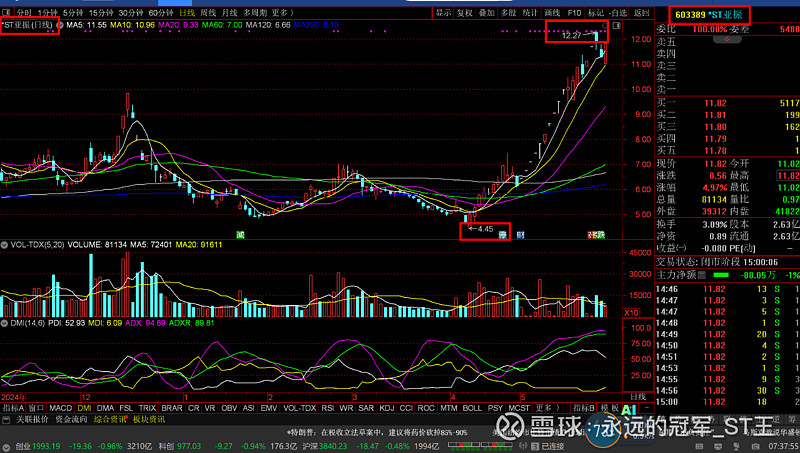Click the 买一 bid price 11.82
The image size is (800, 453).
715,103
